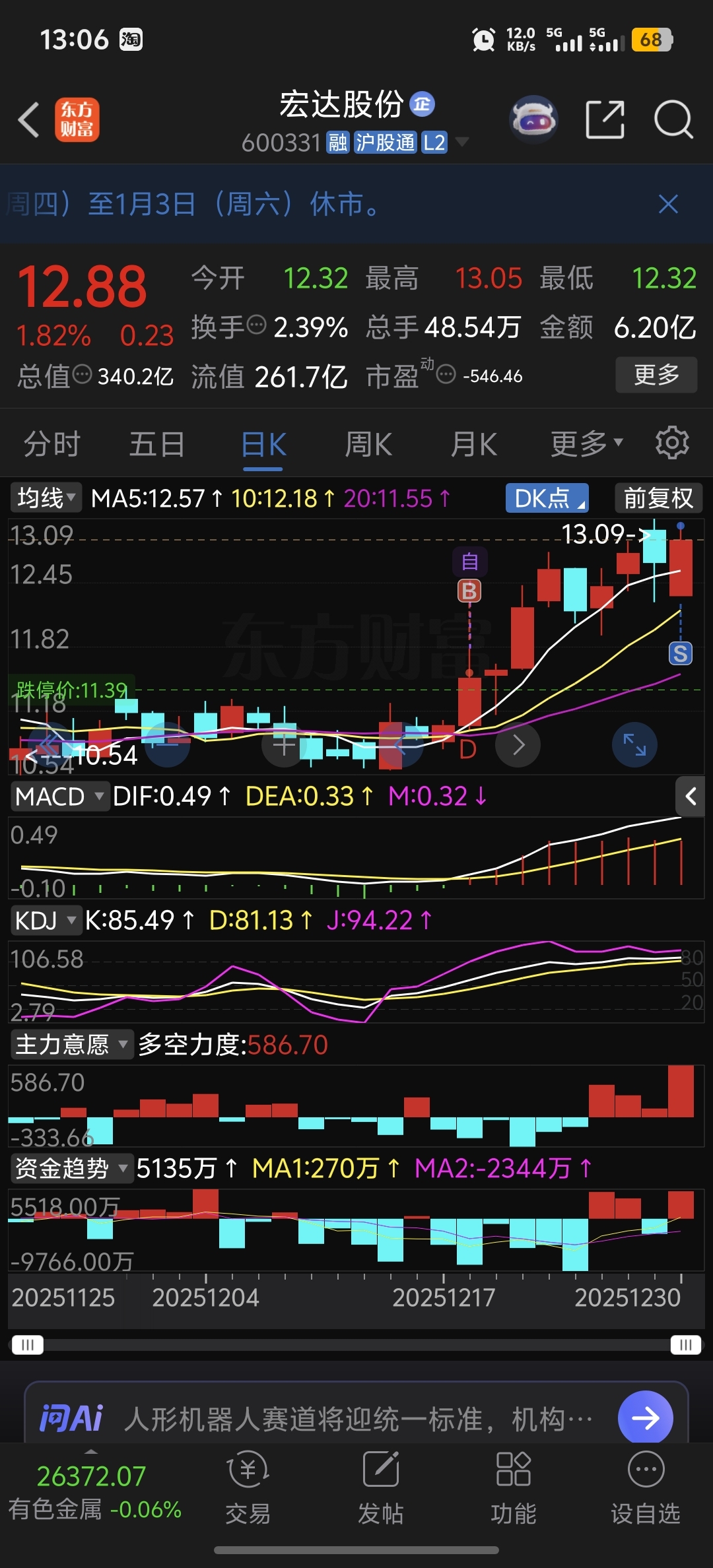Zoom out chart with minus button

(167, 745)
